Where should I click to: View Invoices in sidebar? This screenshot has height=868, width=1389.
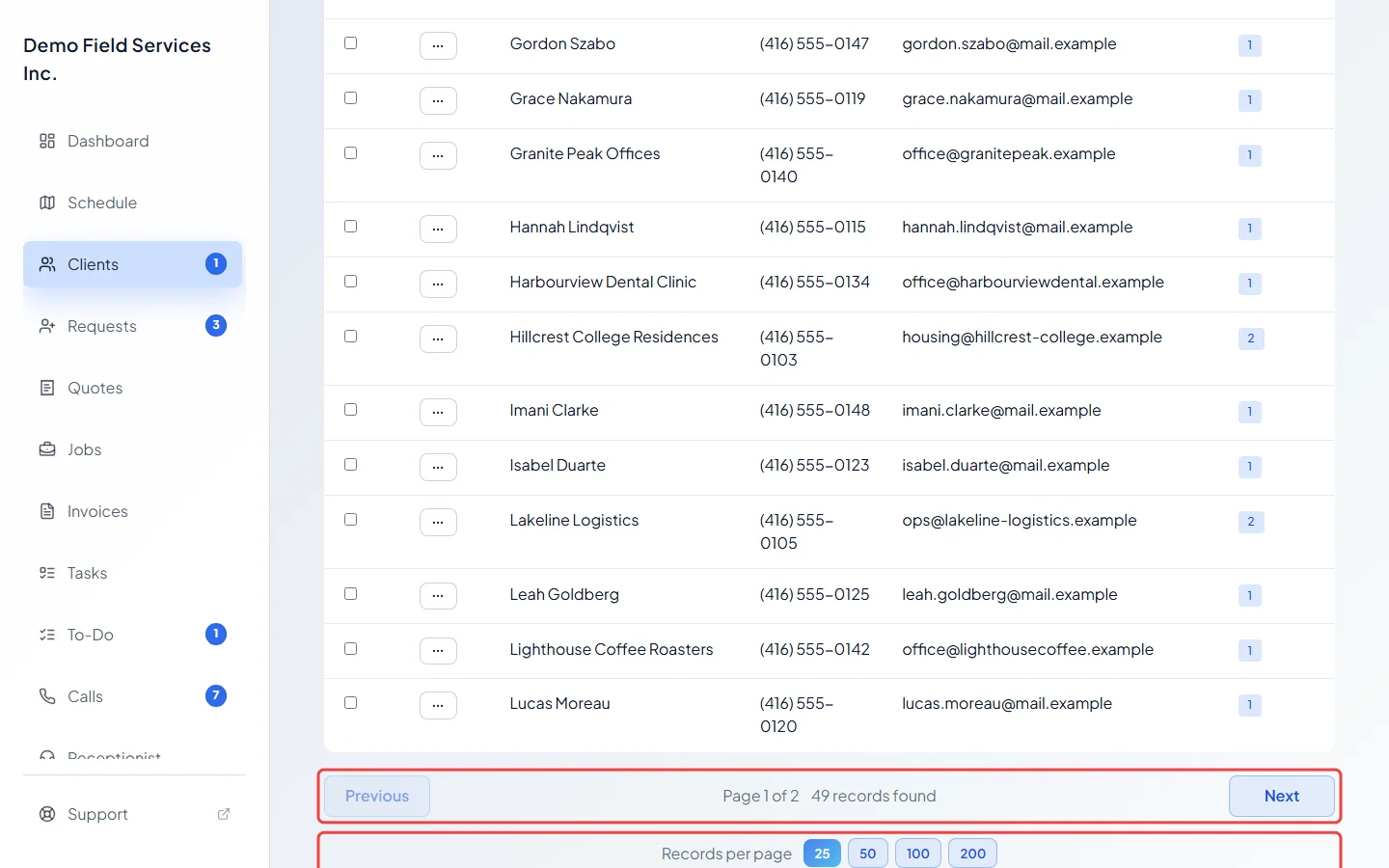[132, 511]
